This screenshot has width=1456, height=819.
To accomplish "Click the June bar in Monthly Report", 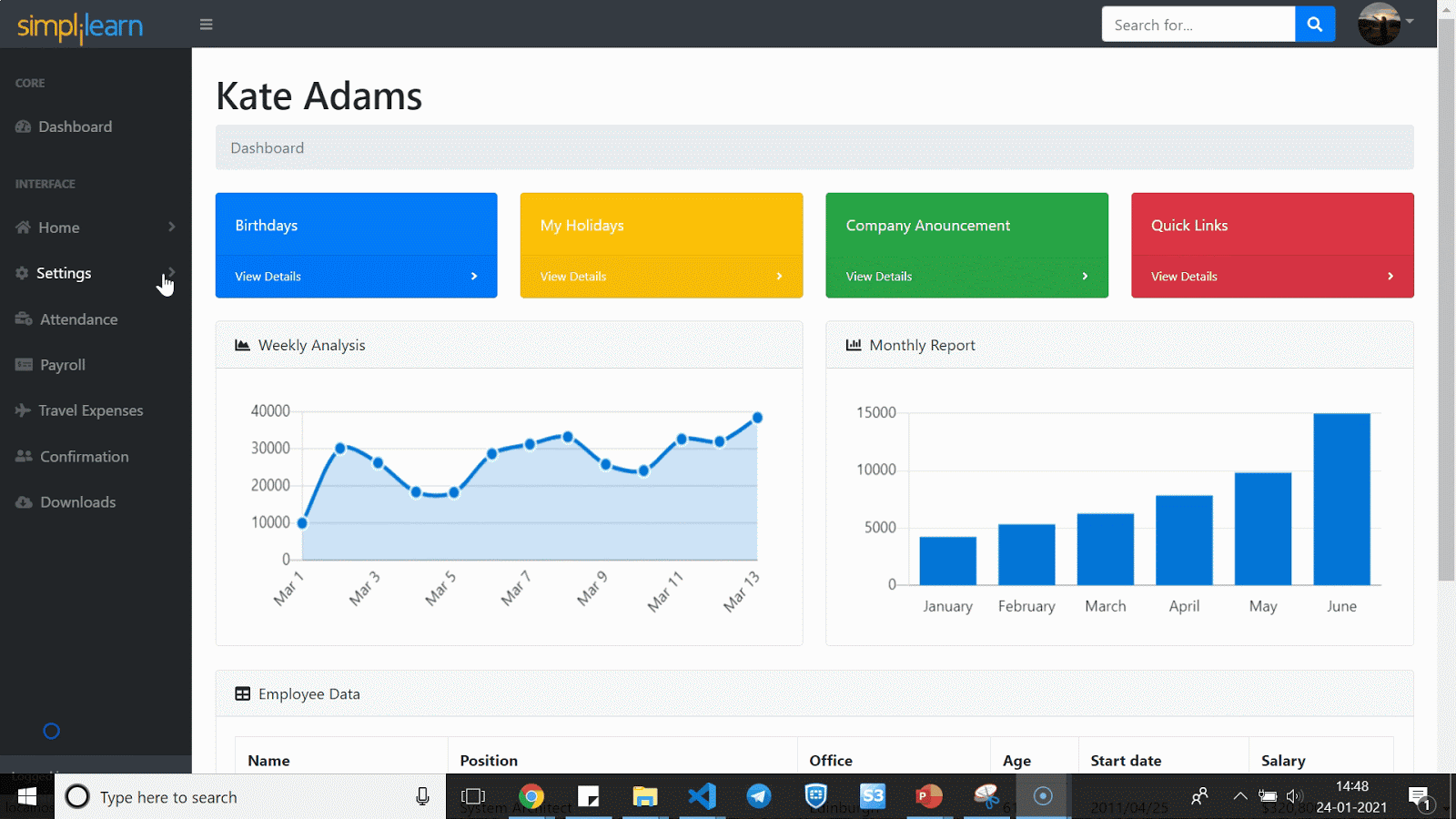I will 1341,499.
